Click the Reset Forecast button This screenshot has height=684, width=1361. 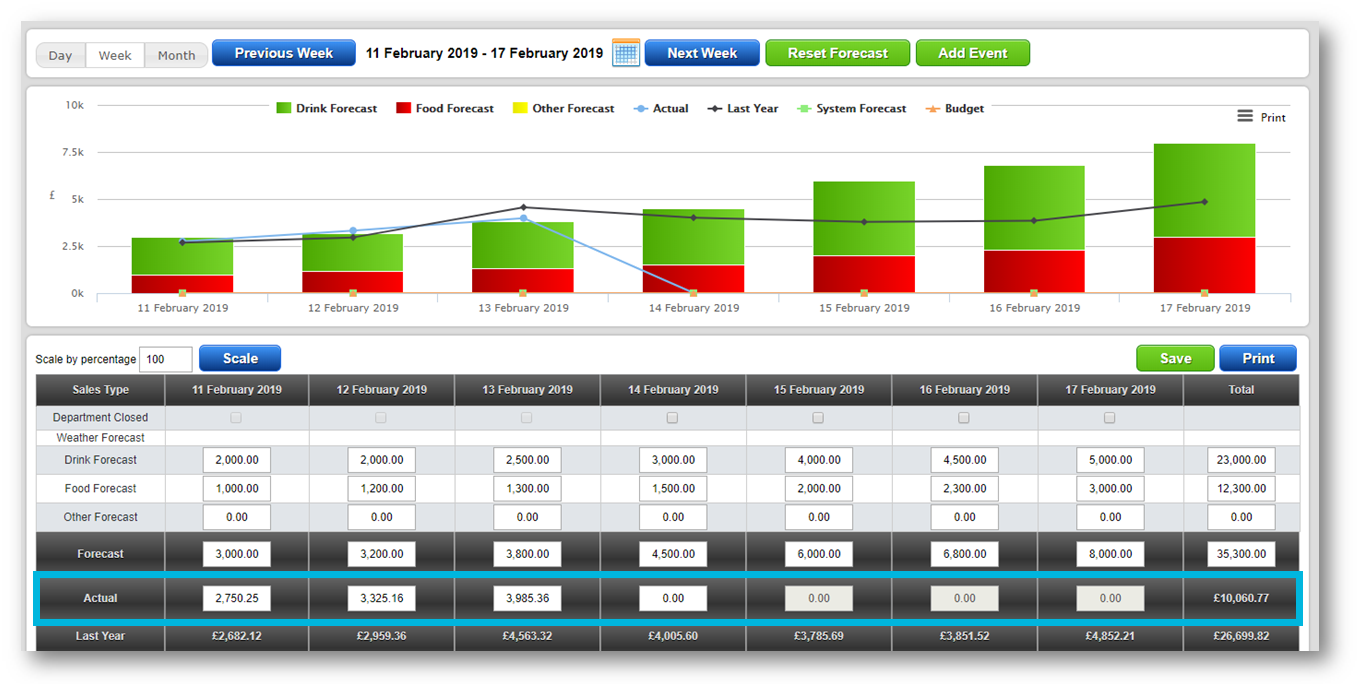point(837,53)
